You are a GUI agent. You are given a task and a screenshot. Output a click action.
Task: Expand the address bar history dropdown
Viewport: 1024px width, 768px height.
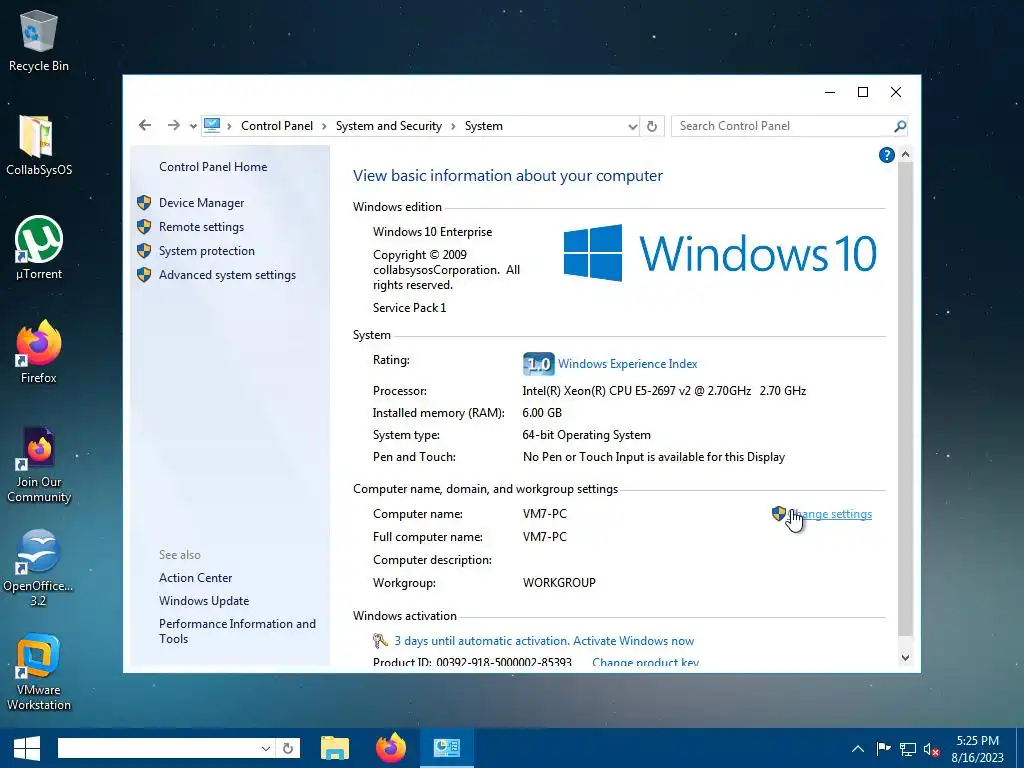tap(632, 126)
